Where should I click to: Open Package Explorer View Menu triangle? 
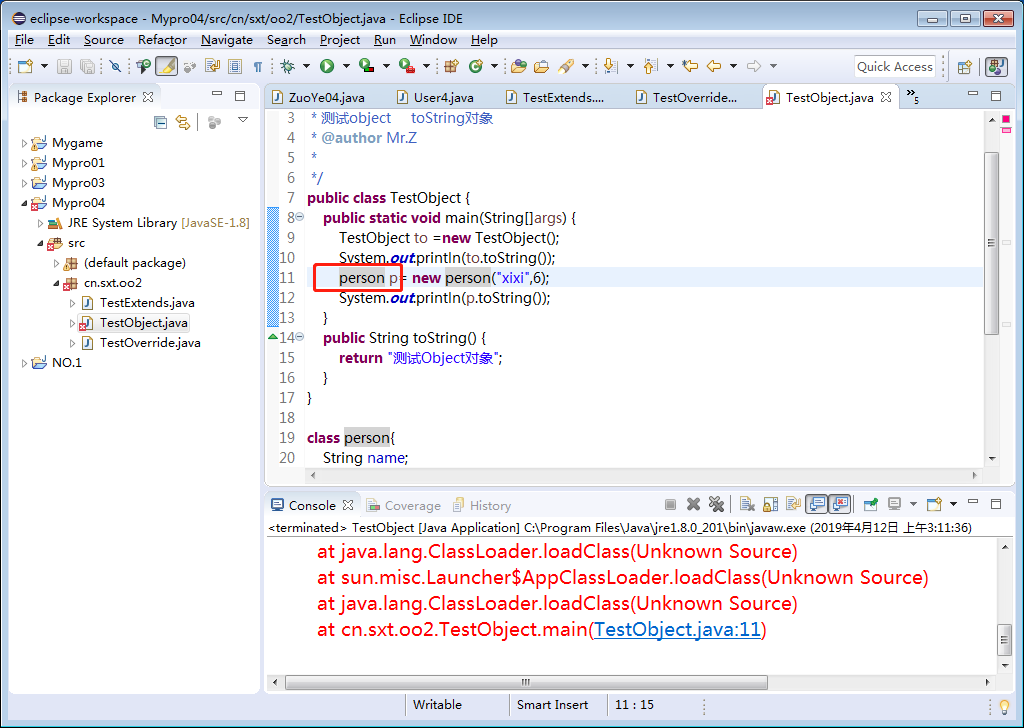coord(243,120)
